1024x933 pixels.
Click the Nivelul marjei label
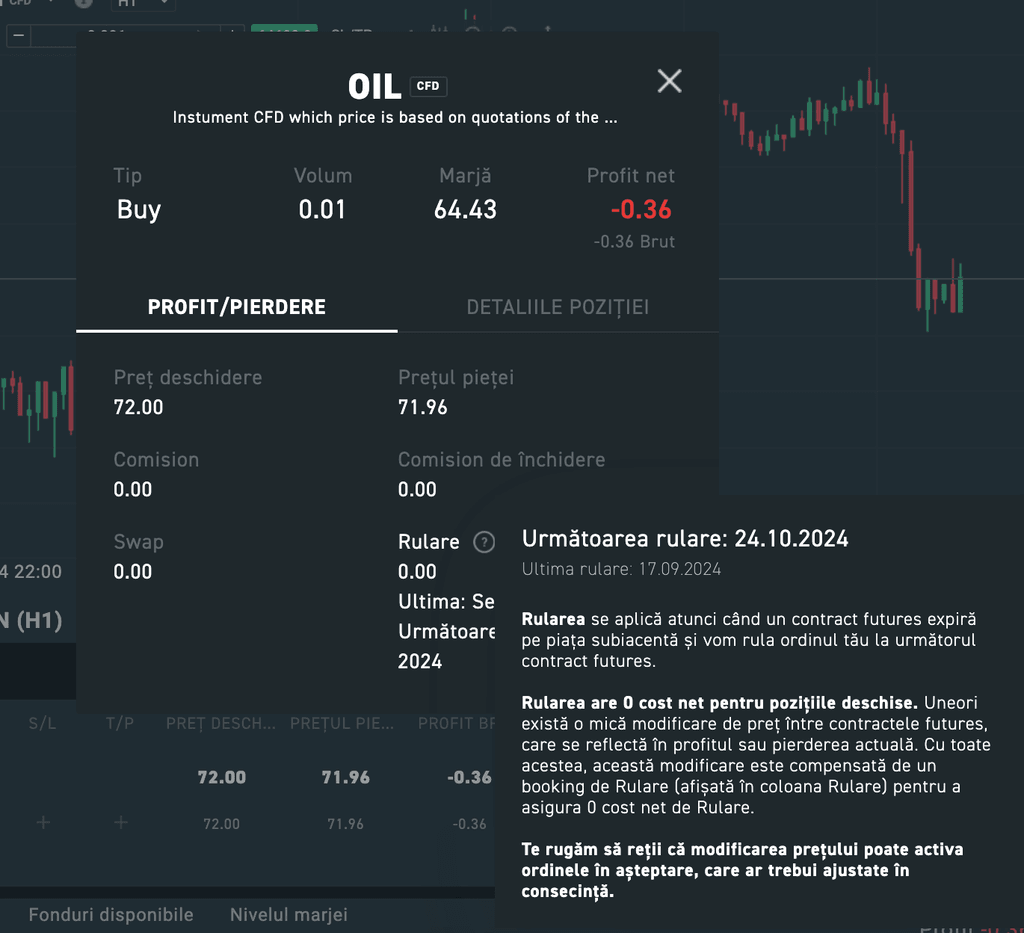(x=288, y=915)
